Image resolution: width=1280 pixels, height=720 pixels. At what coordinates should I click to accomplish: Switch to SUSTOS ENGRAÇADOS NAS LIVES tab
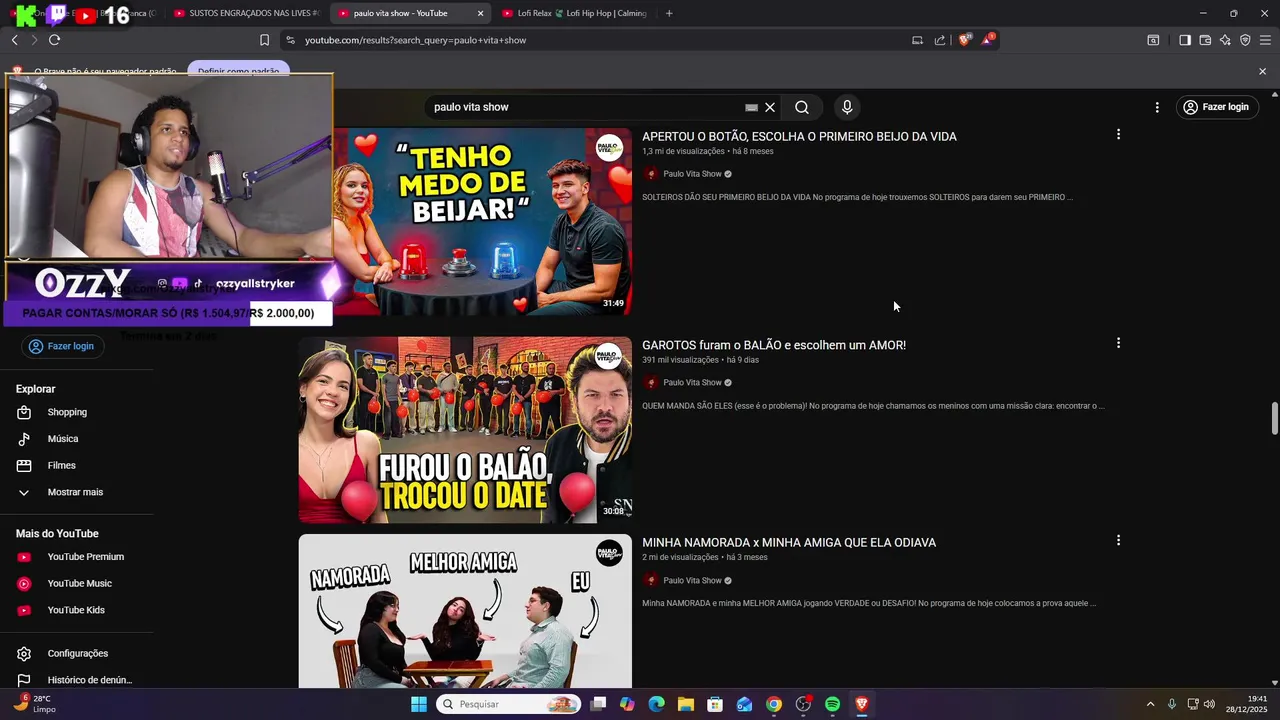(245, 13)
